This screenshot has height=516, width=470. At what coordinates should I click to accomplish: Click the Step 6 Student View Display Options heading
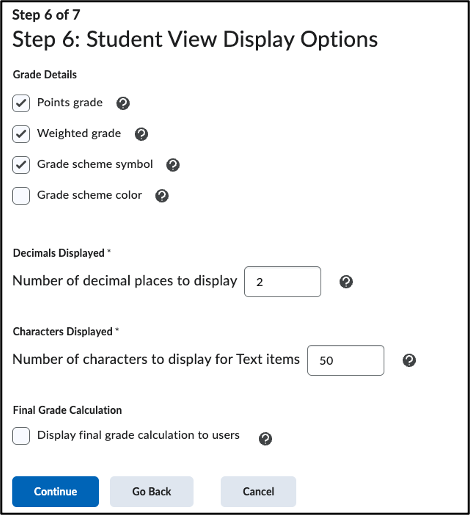[x=195, y=39]
